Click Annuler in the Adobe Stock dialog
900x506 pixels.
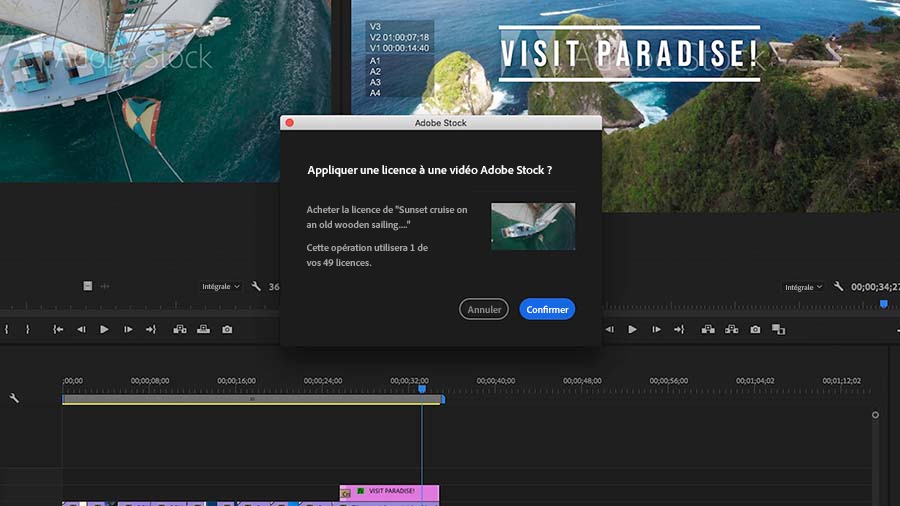[x=484, y=309]
